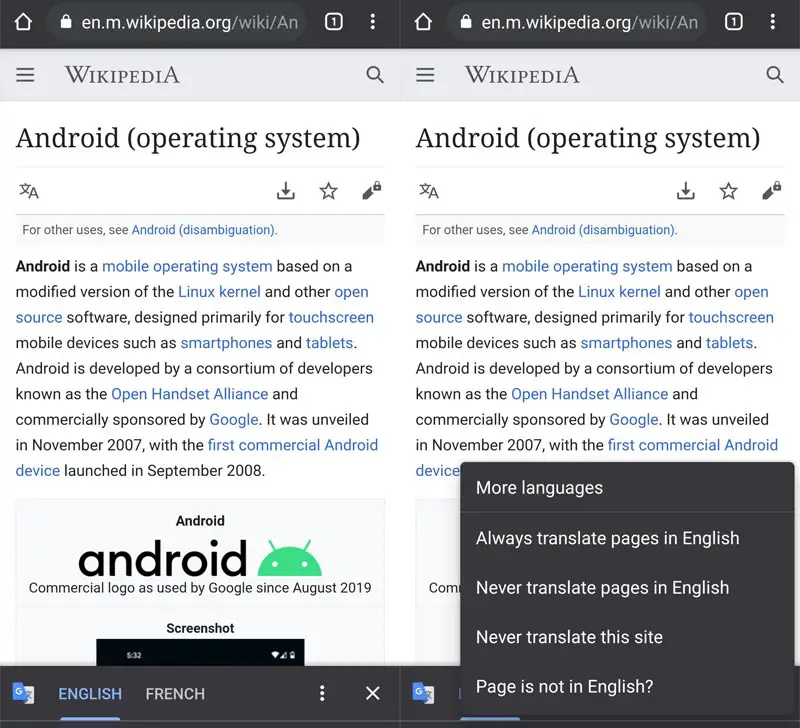
Task: Tap locked edit pencil in right screen
Action: [772, 190]
